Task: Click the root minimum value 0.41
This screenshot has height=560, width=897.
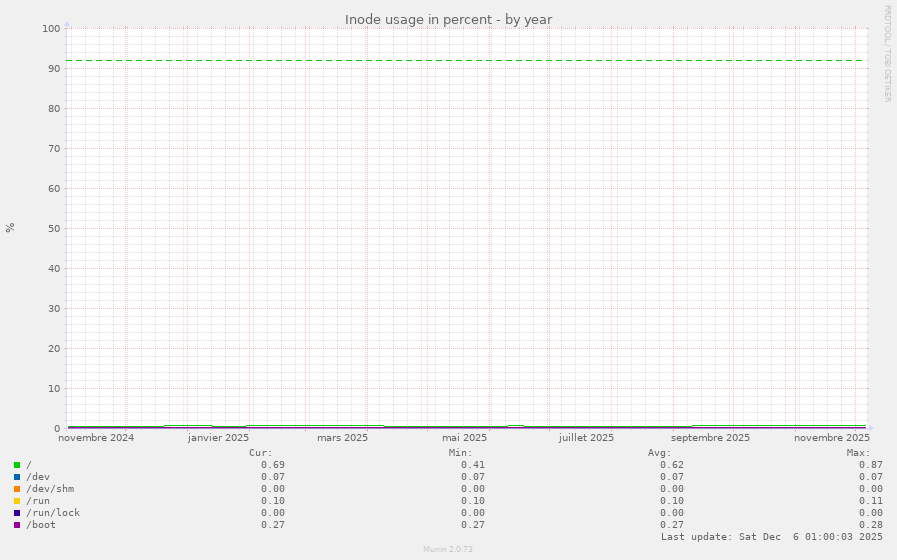Action: click(x=473, y=465)
